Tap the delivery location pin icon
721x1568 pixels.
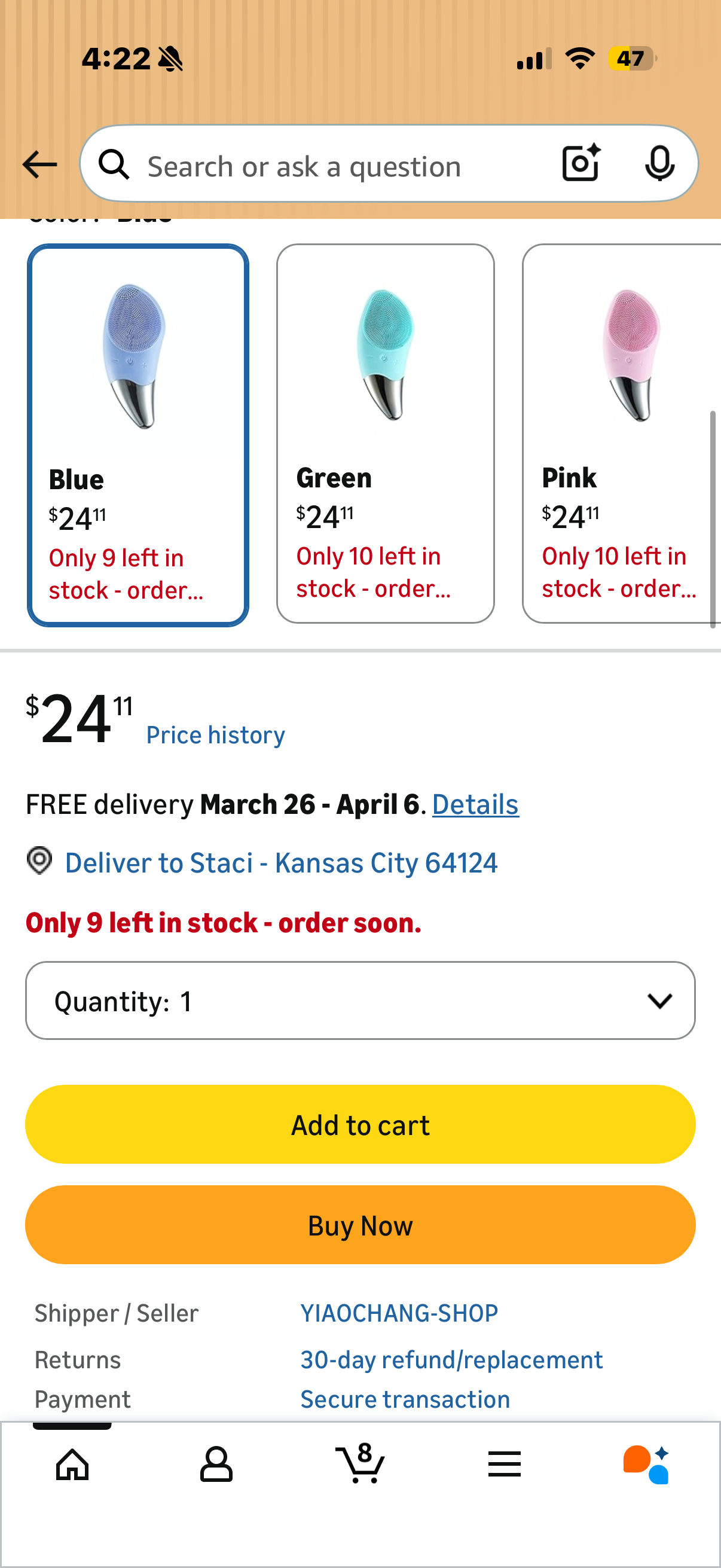pos(39,861)
